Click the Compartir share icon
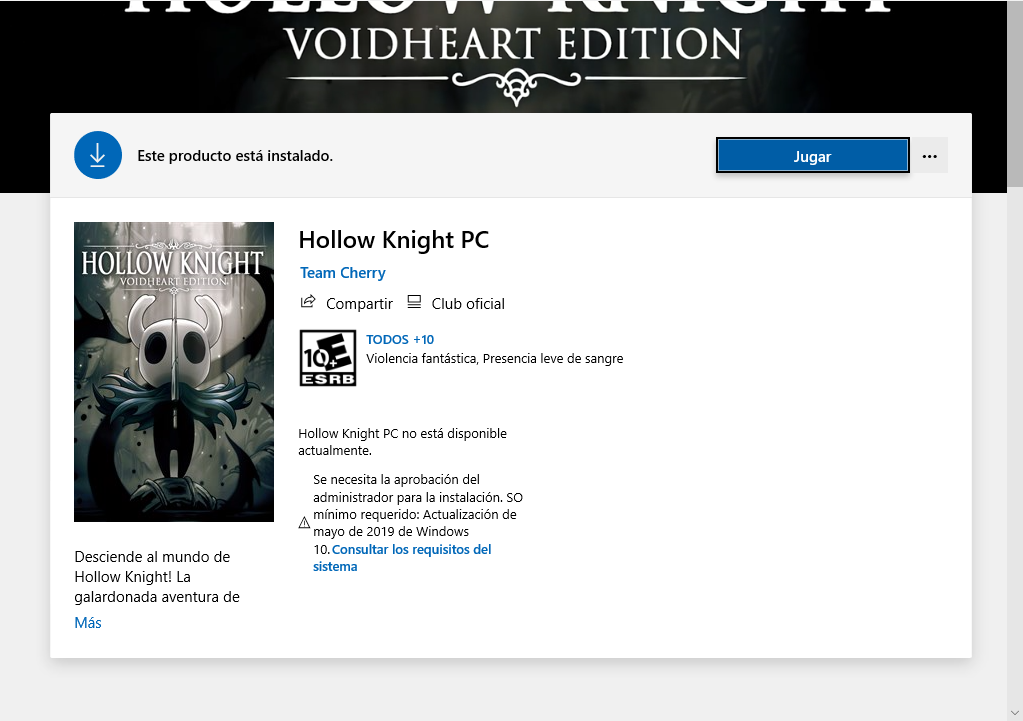 [x=308, y=302]
